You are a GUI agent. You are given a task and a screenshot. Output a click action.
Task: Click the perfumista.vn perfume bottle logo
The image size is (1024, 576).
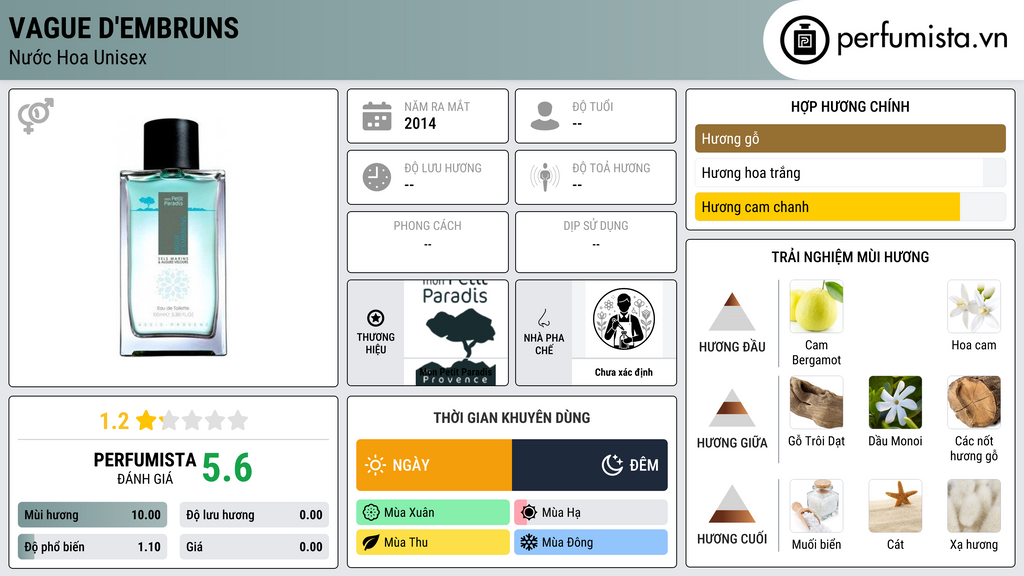click(805, 40)
